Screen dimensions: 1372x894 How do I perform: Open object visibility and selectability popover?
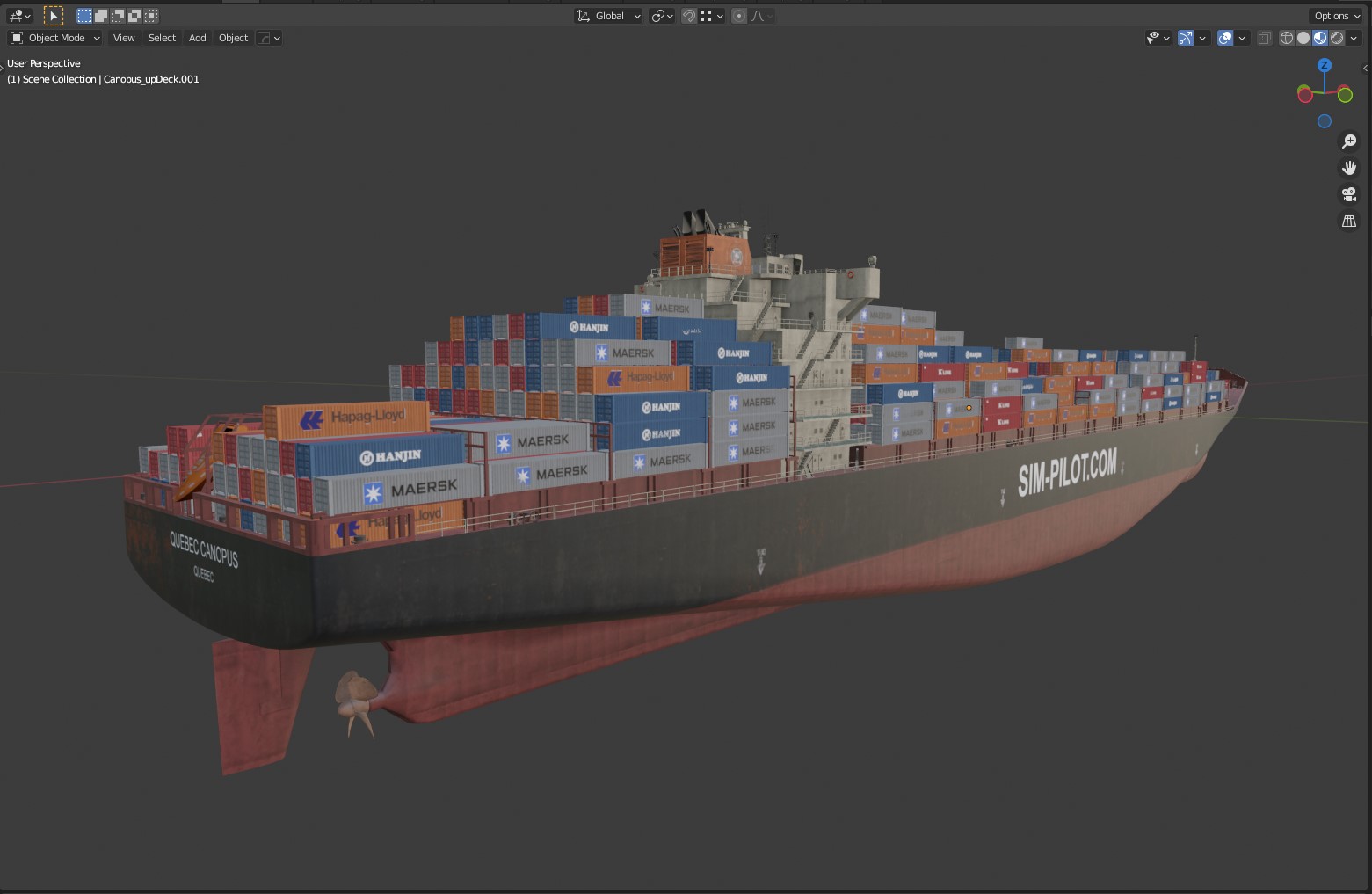coord(1158,38)
